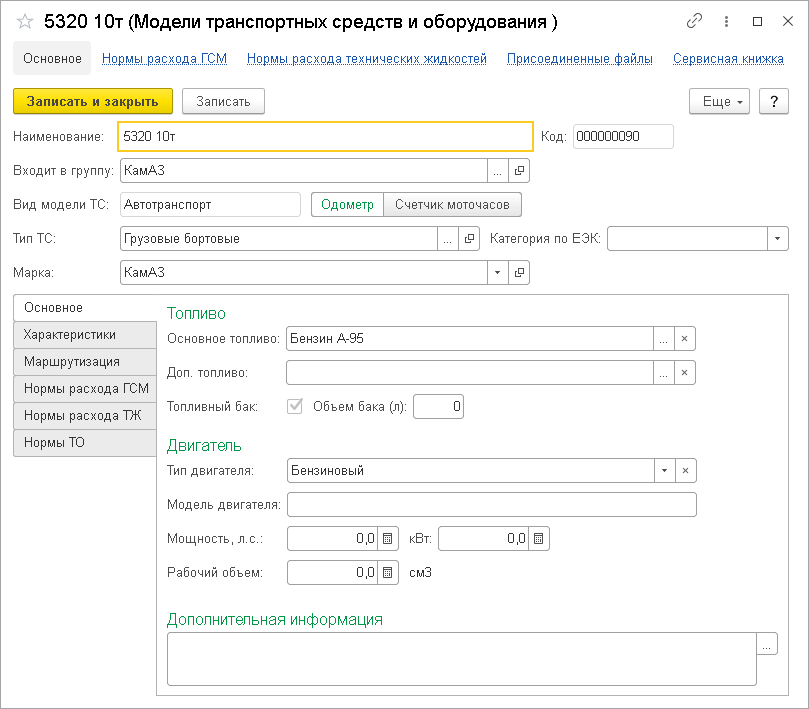Open group selection for Входит в группу
Screen dimensions: 809x709
pos(497,171)
